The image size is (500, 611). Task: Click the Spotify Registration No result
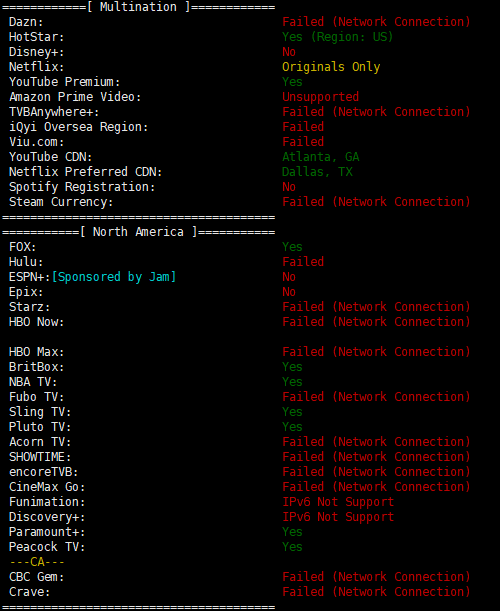[289, 187]
